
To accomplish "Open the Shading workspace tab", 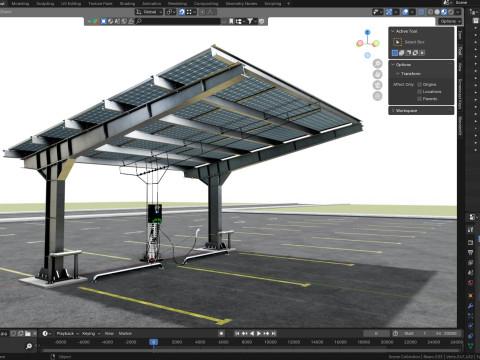I will tap(127, 4).
